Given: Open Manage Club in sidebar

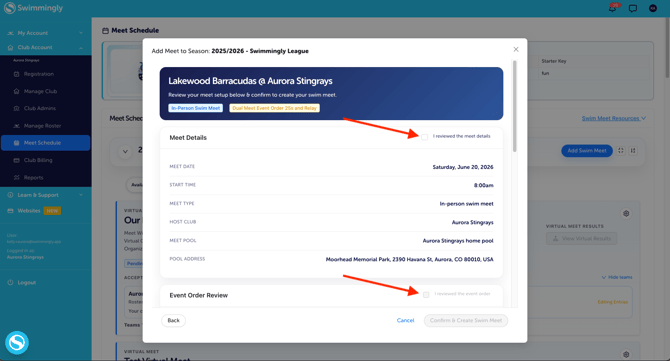Looking at the screenshot, I should pos(40,91).
